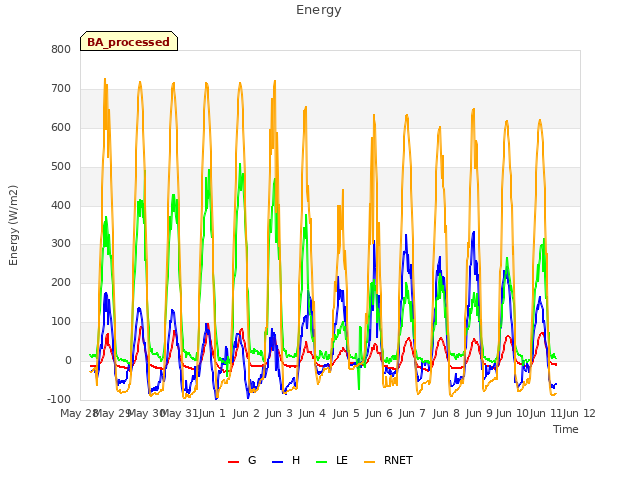
Task: Click the red G legend swatch
Action: [x=233, y=462]
